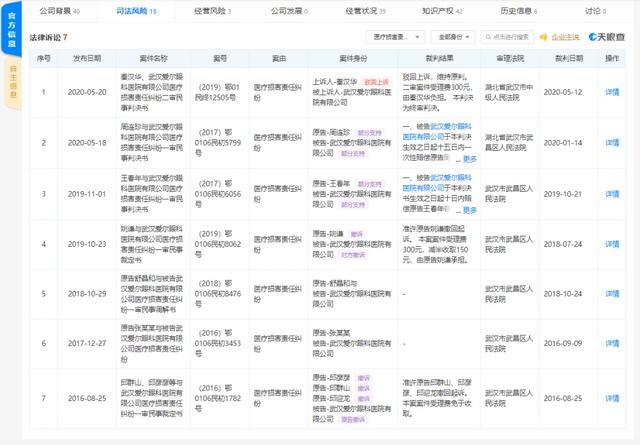Viewport: 640px width, 445px height.
Task: Select case number (2019)鄂01民终12505号
Action: tap(218, 92)
